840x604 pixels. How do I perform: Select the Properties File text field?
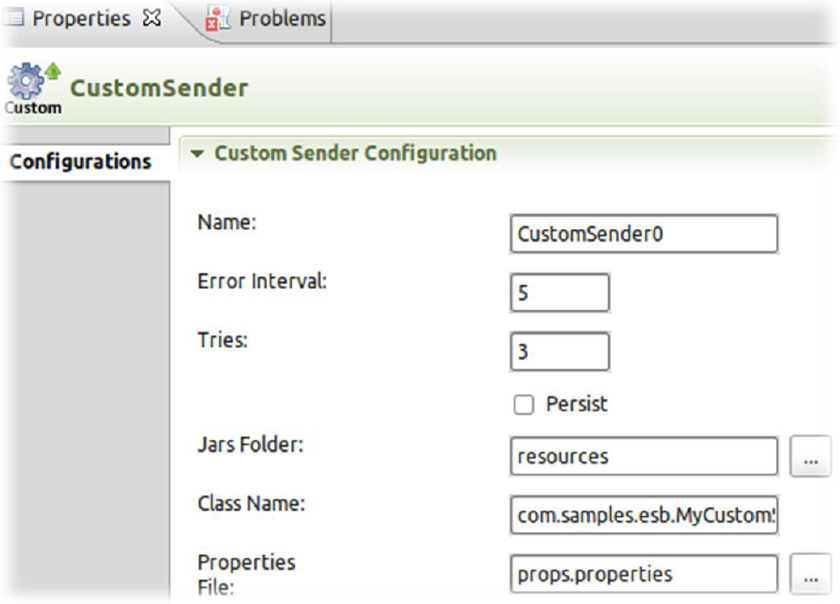point(642,574)
